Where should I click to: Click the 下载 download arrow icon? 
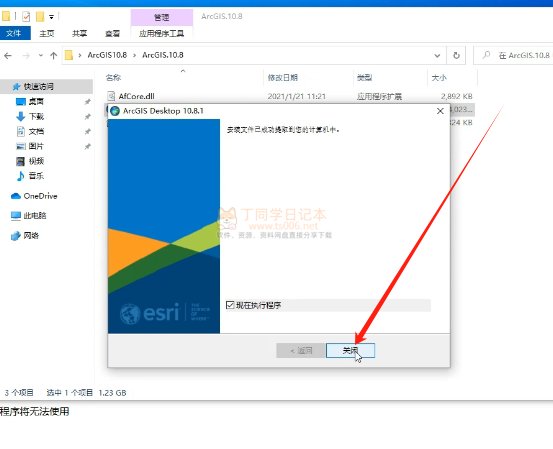(x=21, y=116)
